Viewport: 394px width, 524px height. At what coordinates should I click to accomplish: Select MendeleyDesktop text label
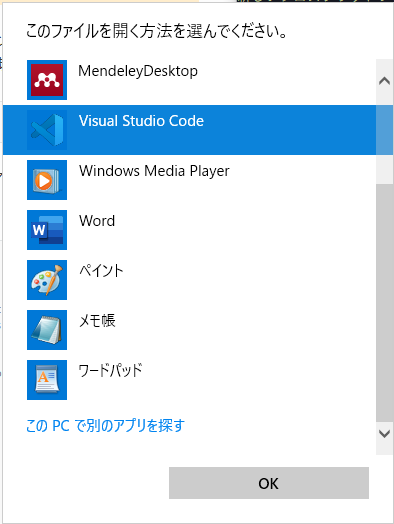pos(138,71)
